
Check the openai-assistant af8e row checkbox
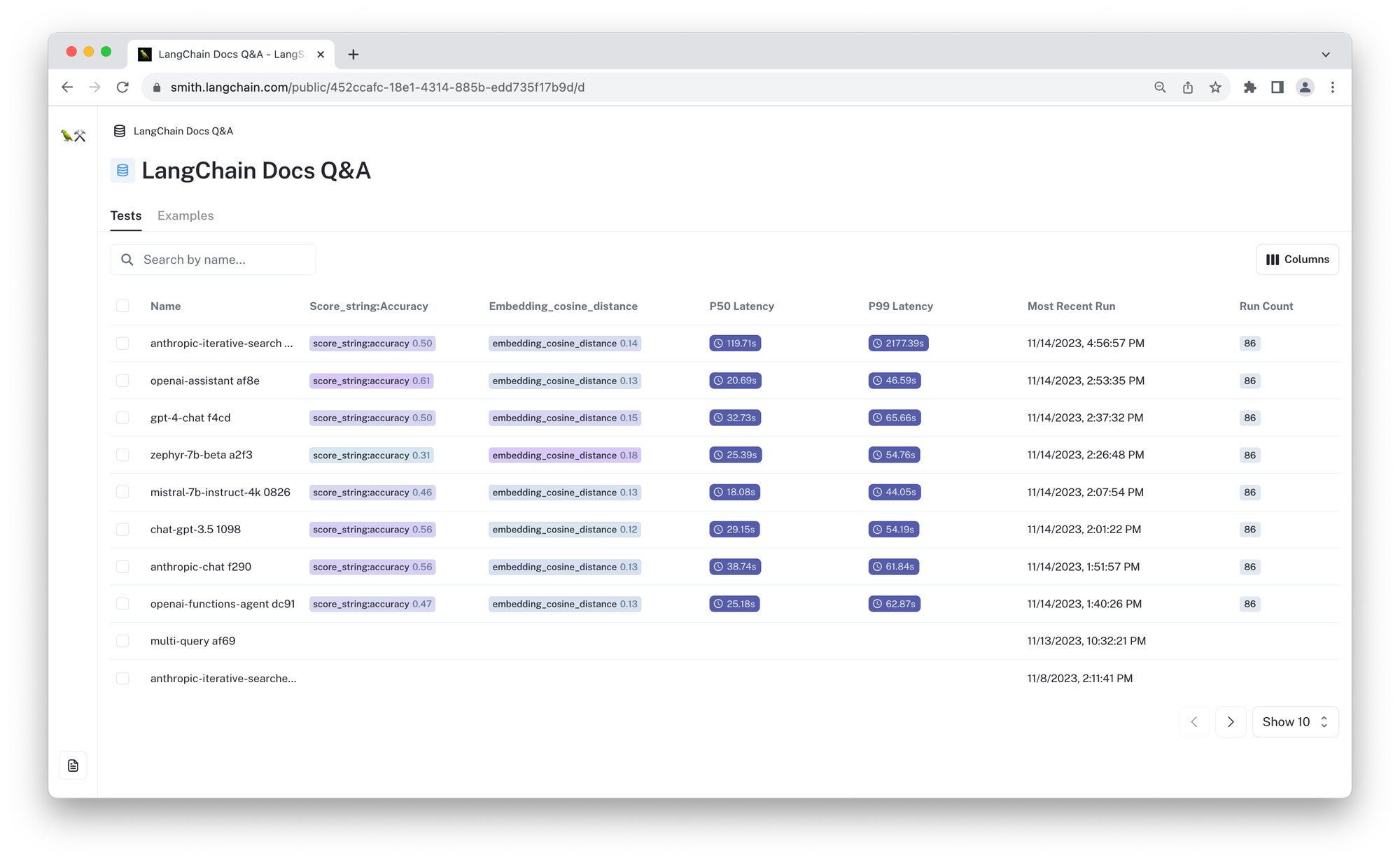point(122,381)
